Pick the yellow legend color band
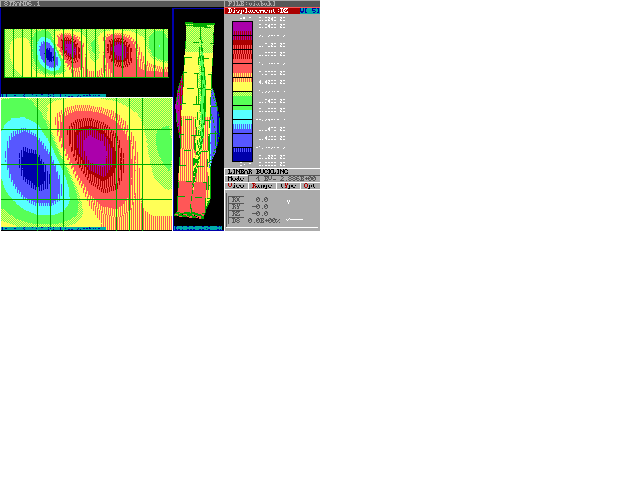The image size is (640, 480). click(x=242, y=85)
